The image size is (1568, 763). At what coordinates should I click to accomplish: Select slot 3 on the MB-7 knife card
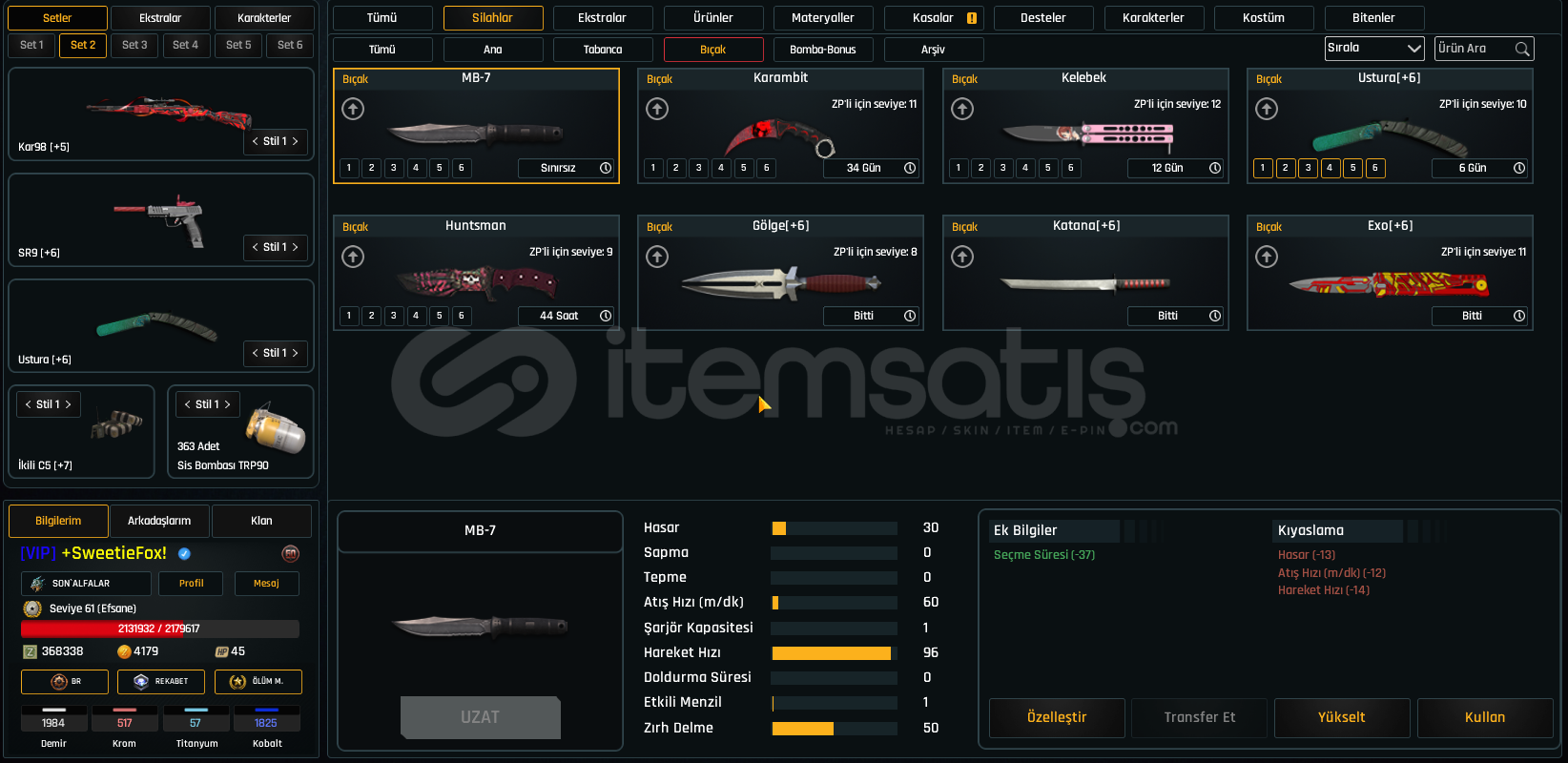coord(394,168)
